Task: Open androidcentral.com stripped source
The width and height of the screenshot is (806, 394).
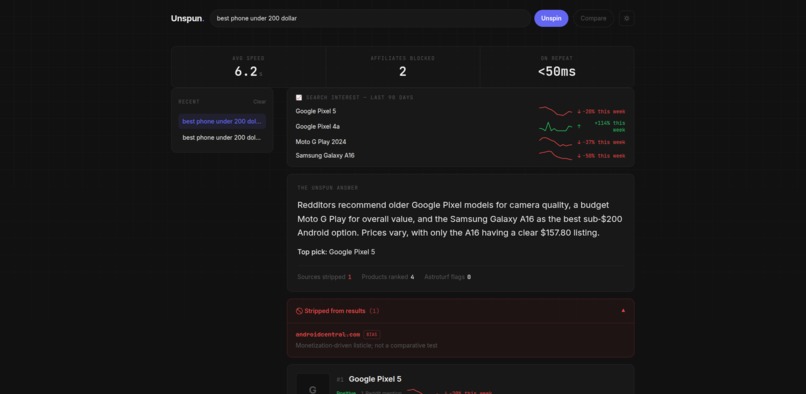Action: pyautogui.click(x=327, y=334)
